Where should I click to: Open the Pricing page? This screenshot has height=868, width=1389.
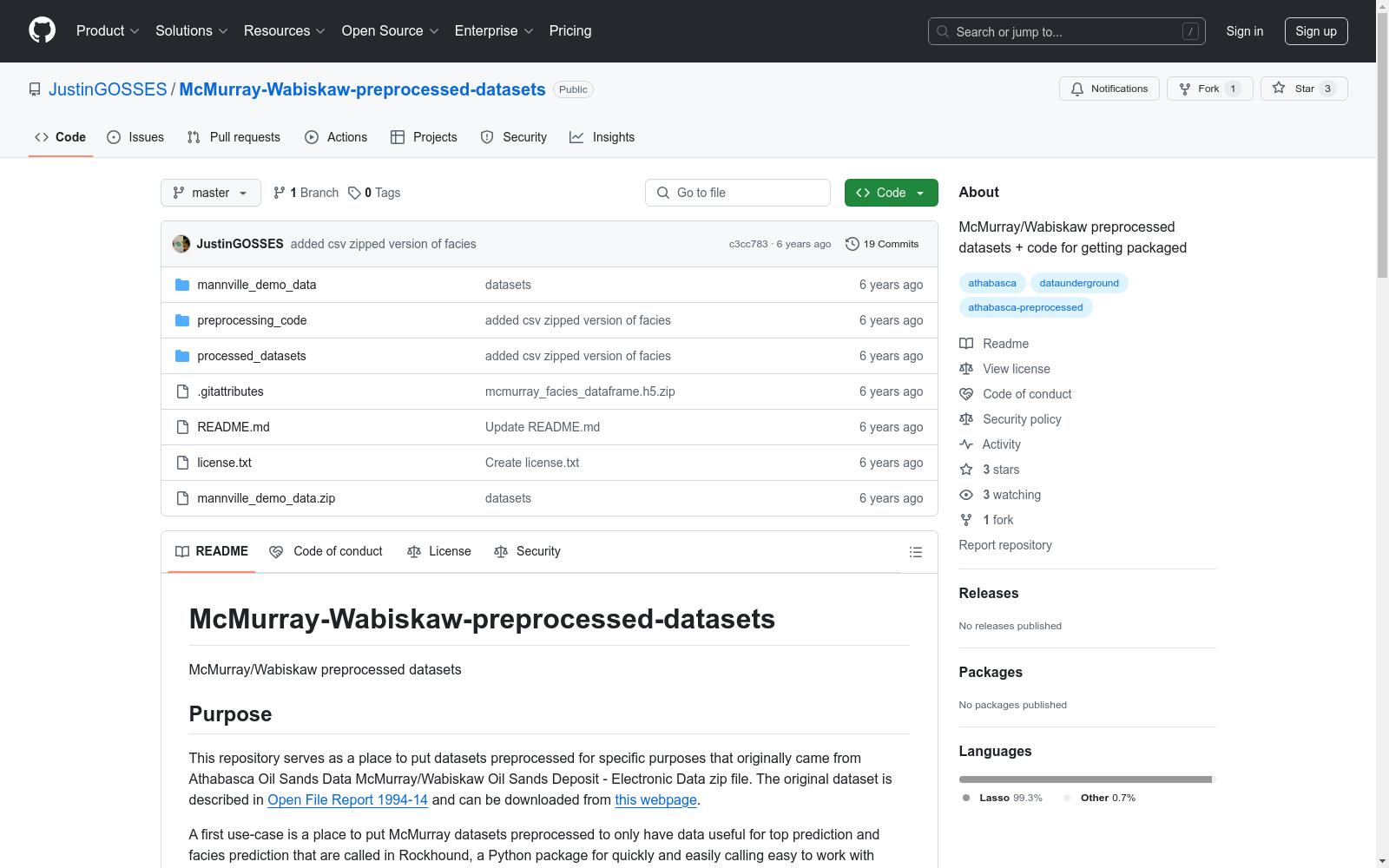click(570, 31)
